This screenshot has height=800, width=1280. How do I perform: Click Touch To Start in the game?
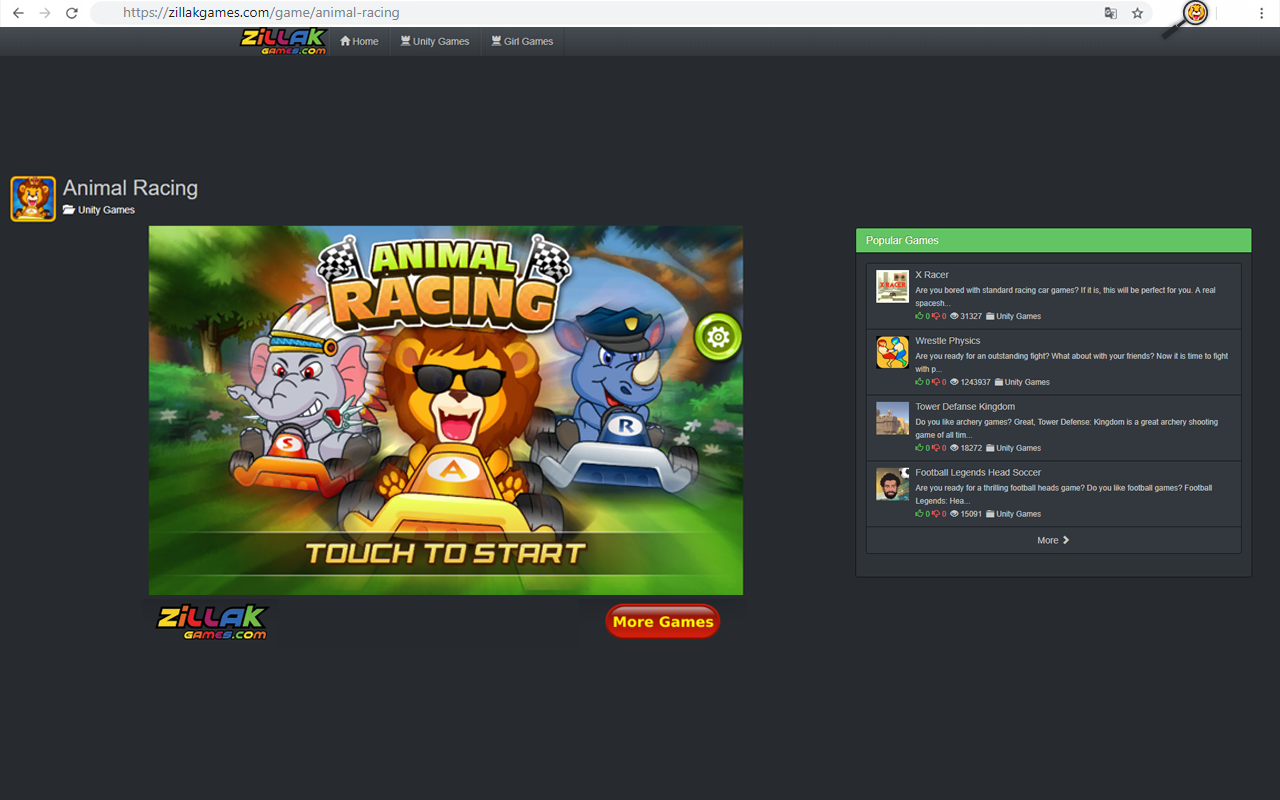pyautogui.click(x=445, y=553)
